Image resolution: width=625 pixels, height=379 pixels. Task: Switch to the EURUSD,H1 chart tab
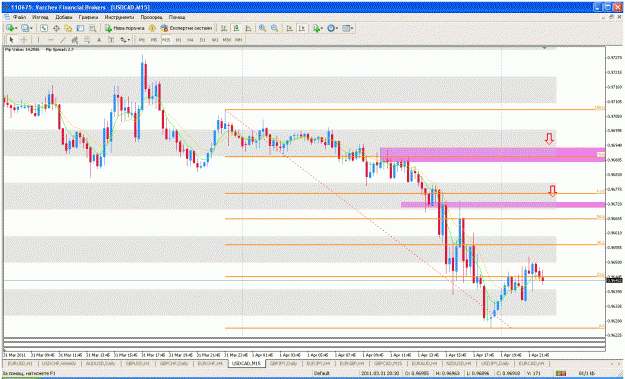[x=20, y=363]
